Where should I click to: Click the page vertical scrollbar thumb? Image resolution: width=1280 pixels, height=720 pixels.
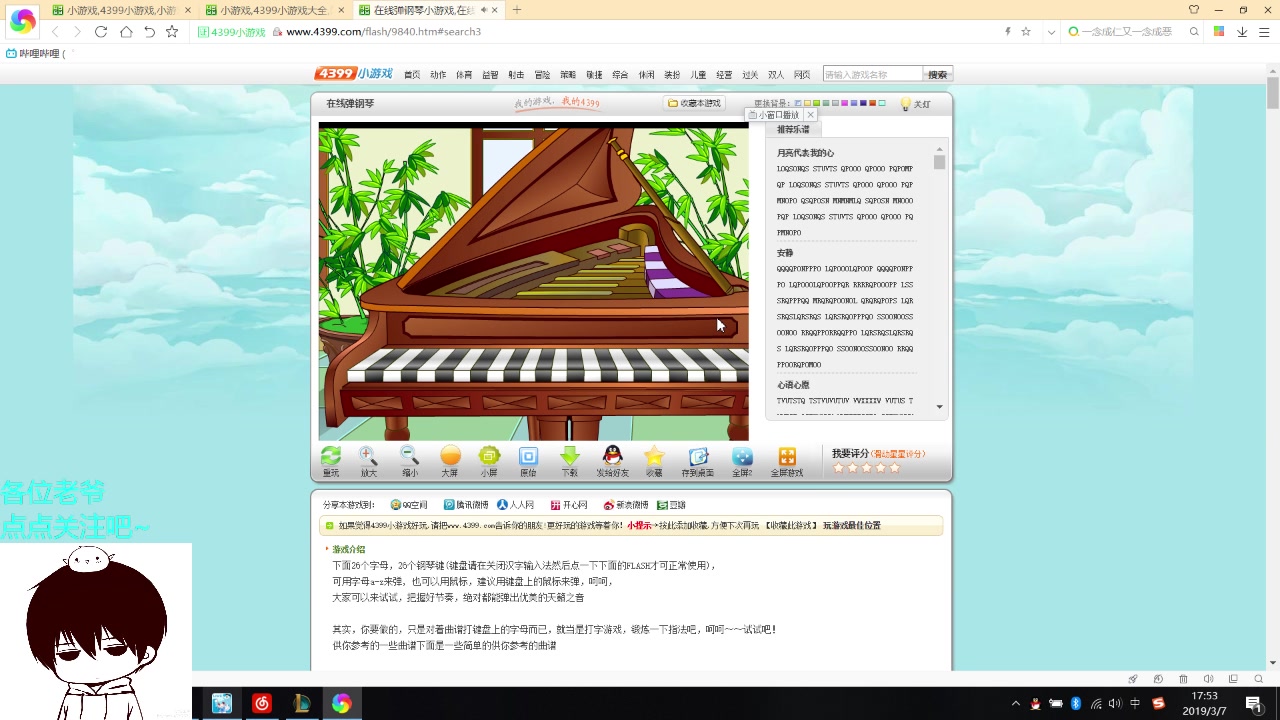pos(1272,93)
